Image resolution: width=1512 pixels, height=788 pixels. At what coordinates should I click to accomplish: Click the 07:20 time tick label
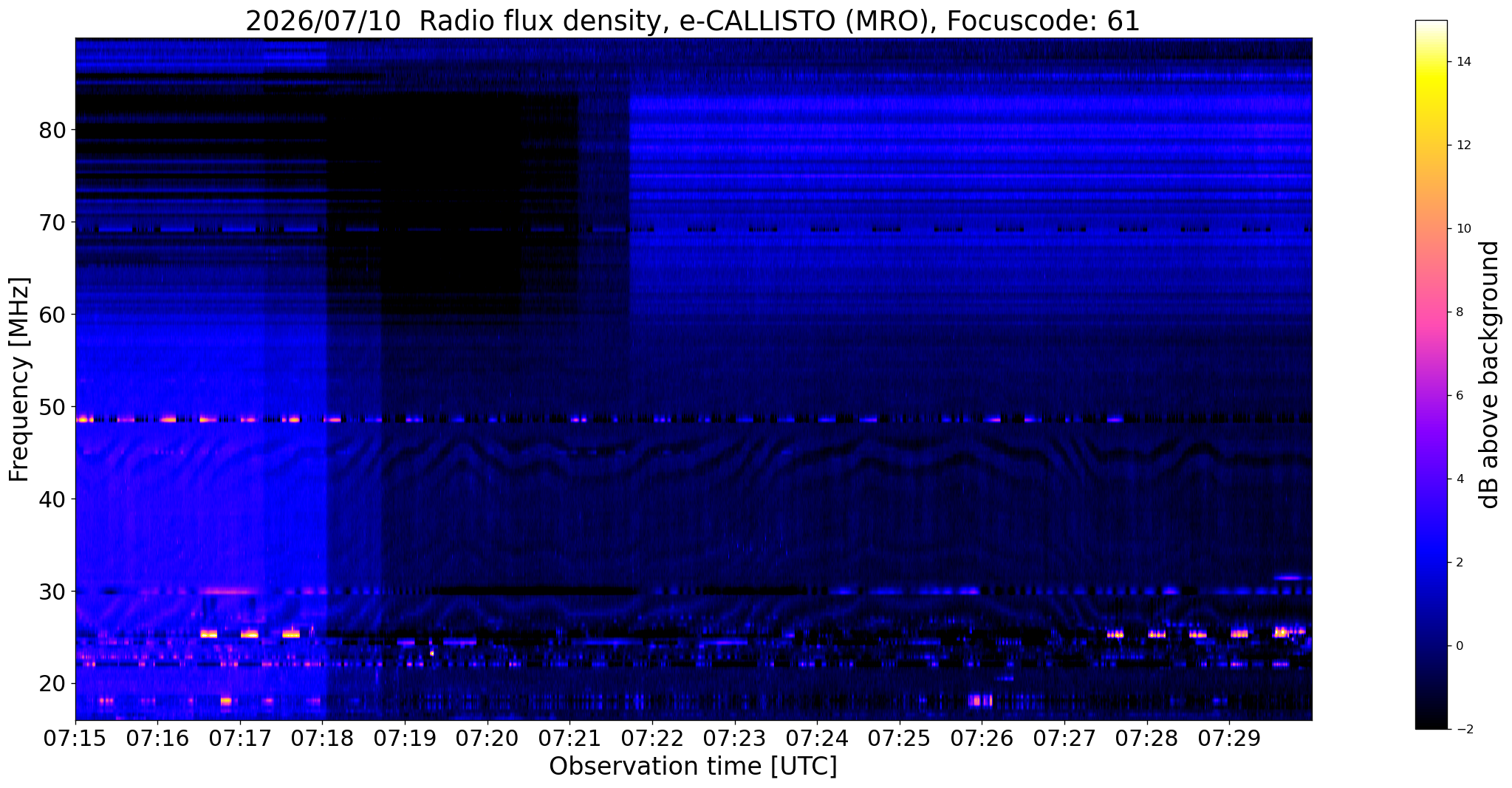(488, 739)
